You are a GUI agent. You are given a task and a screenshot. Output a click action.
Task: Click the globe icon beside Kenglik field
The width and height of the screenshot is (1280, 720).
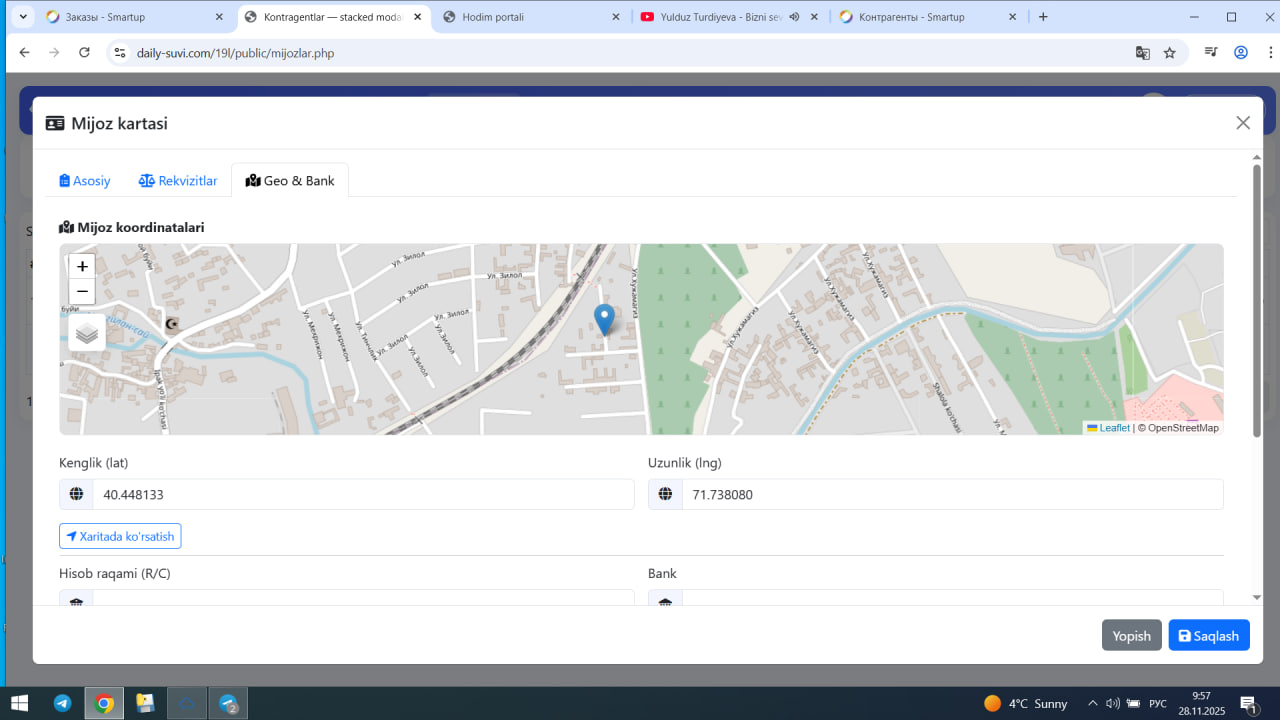tap(76, 494)
